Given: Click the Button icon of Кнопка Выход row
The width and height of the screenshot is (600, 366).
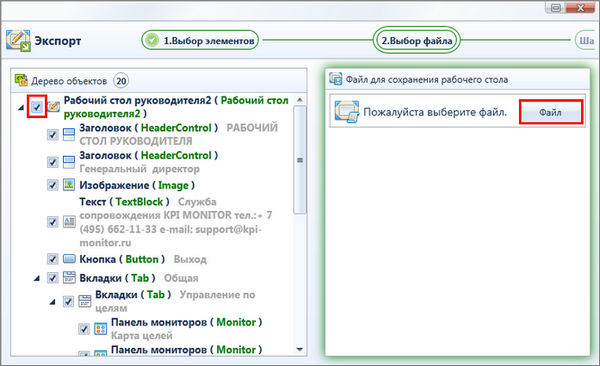Looking at the screenshot, I should [x=69, y=259].
